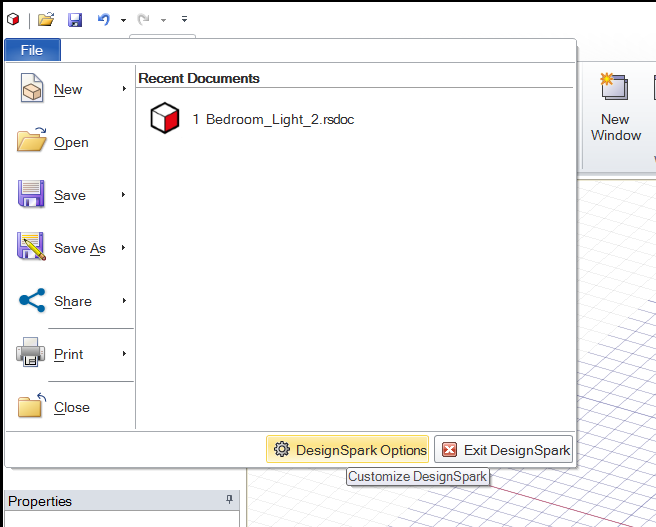Image resolution: width=656 pixels, height=527 pixels.
Task: Select the File tab
Action: pyautogui.click(x=32, y=50)
